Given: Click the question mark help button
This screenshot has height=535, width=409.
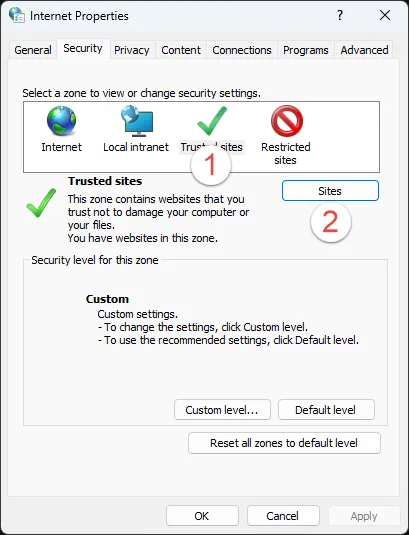Looking at the screenshot, I should tap(340, 15).
